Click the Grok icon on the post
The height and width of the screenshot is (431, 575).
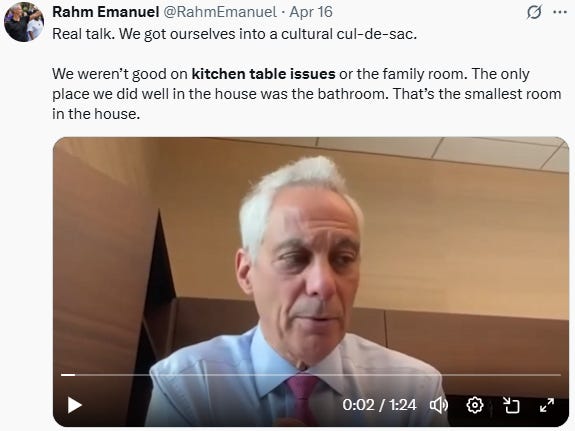(x=534, y=12)
